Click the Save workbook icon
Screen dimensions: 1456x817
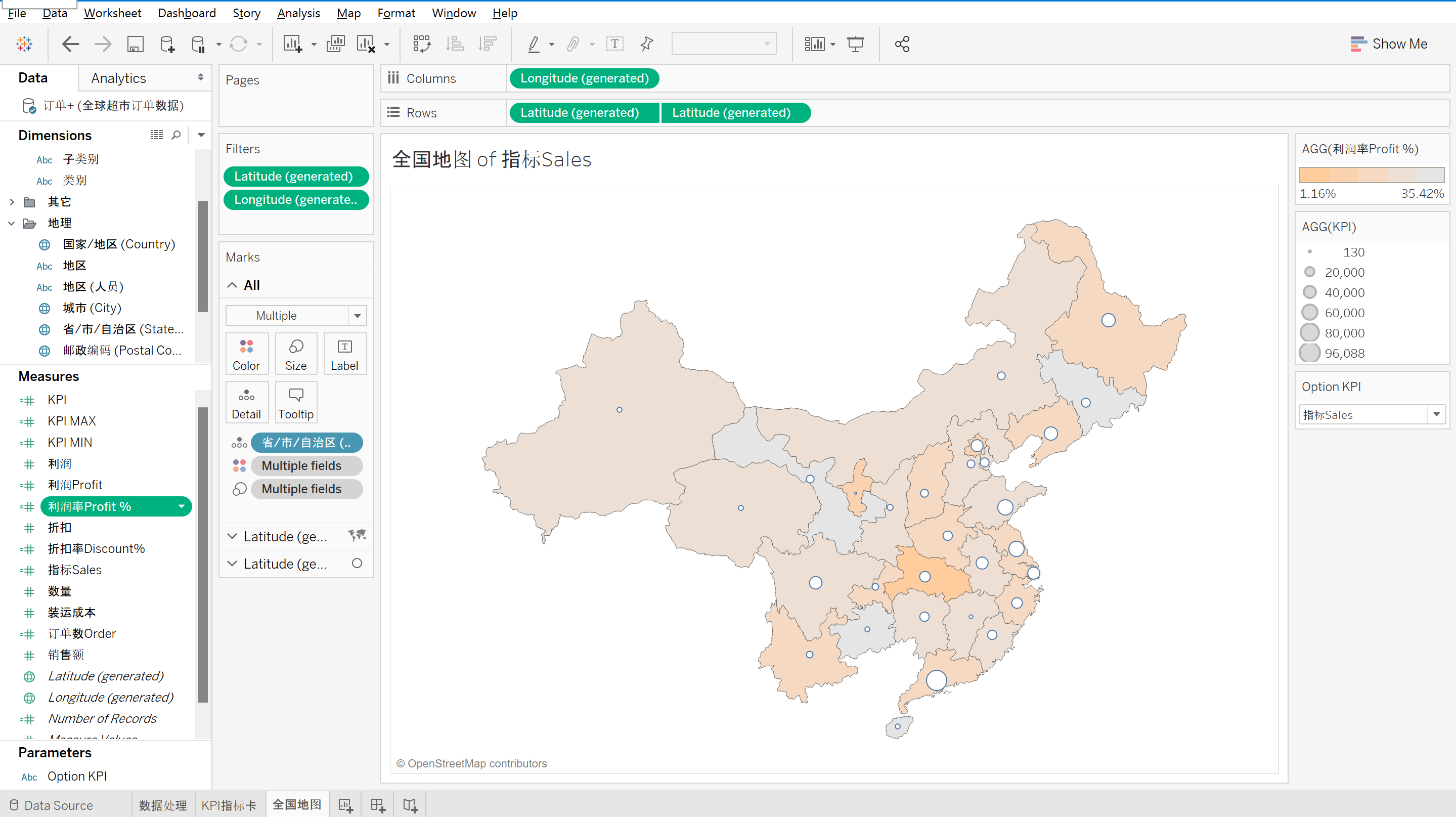tap(135, 44)
